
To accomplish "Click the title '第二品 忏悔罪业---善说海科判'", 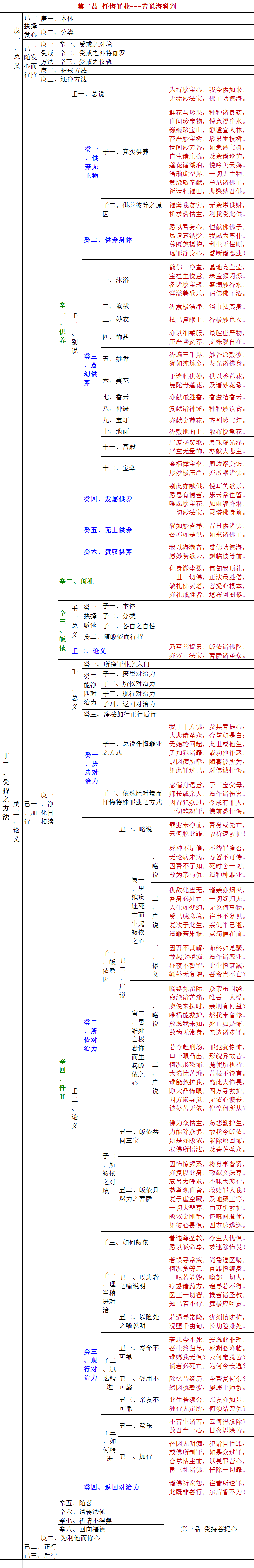I will 127,6.
